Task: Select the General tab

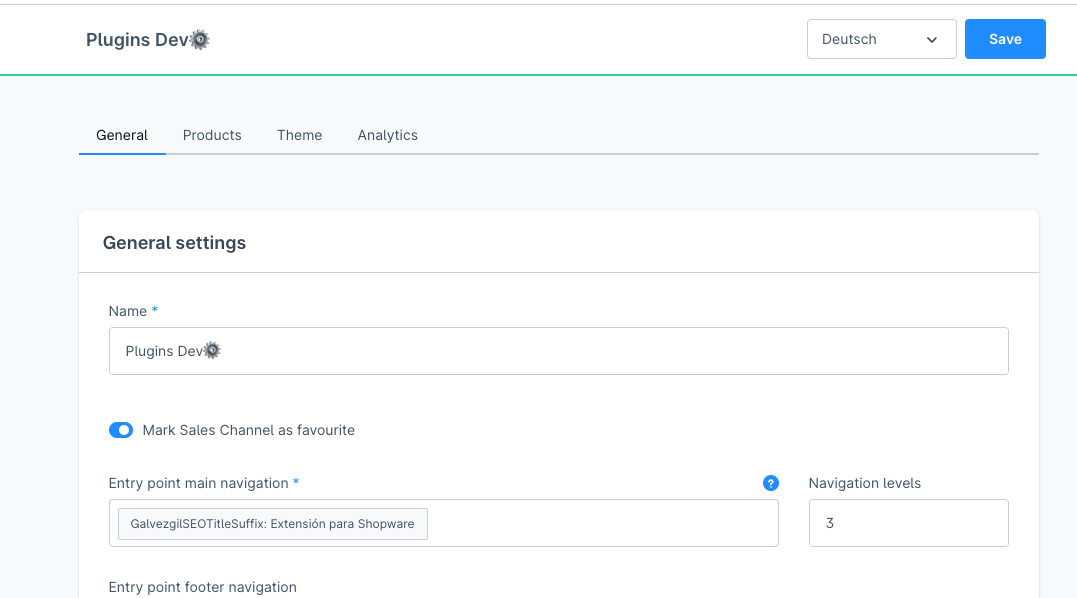Action: [x=122, y=135]
